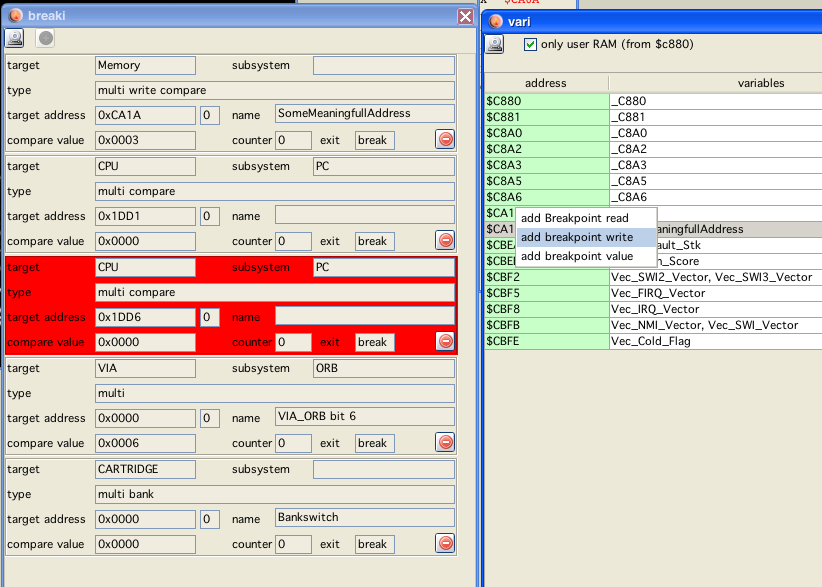Delete the CARTRIDGE Bankswitch breakpoint
The width and height of the screenshot is (822, 587).
pos(445,543)
